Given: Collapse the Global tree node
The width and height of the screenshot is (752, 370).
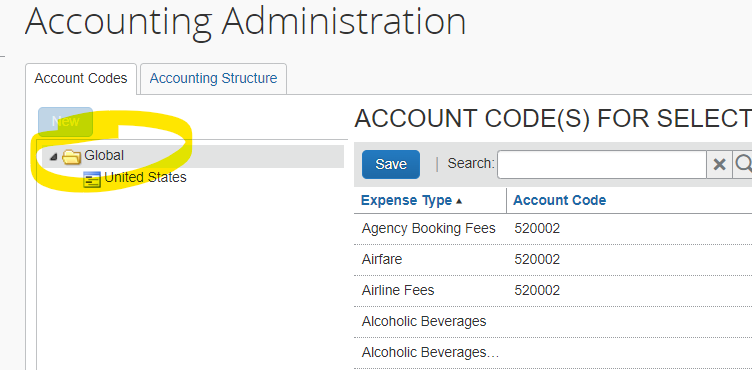Looking at the screenshot, I should [x=53, y=157].
